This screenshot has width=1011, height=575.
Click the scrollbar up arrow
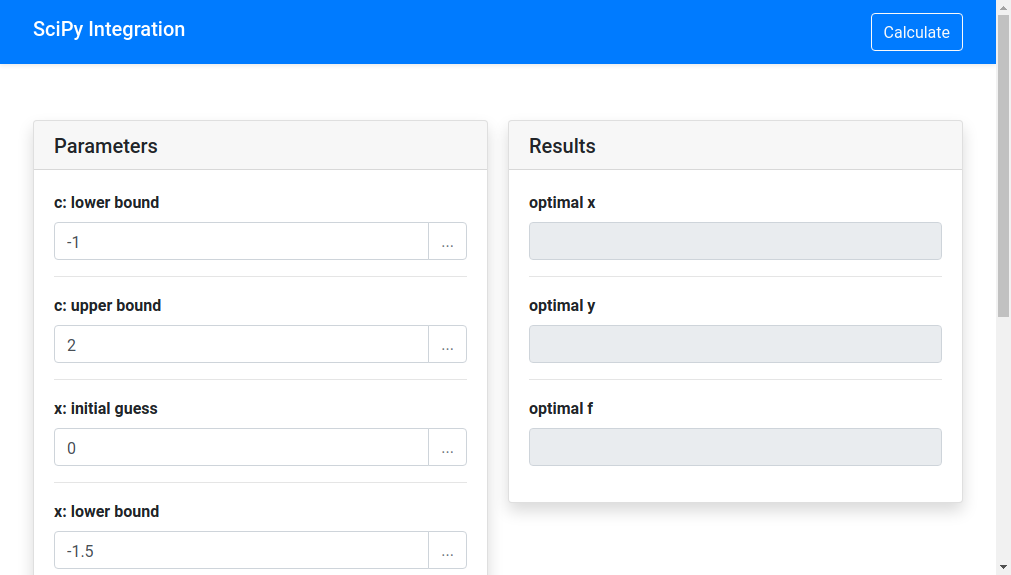[x=1003, y=7]
